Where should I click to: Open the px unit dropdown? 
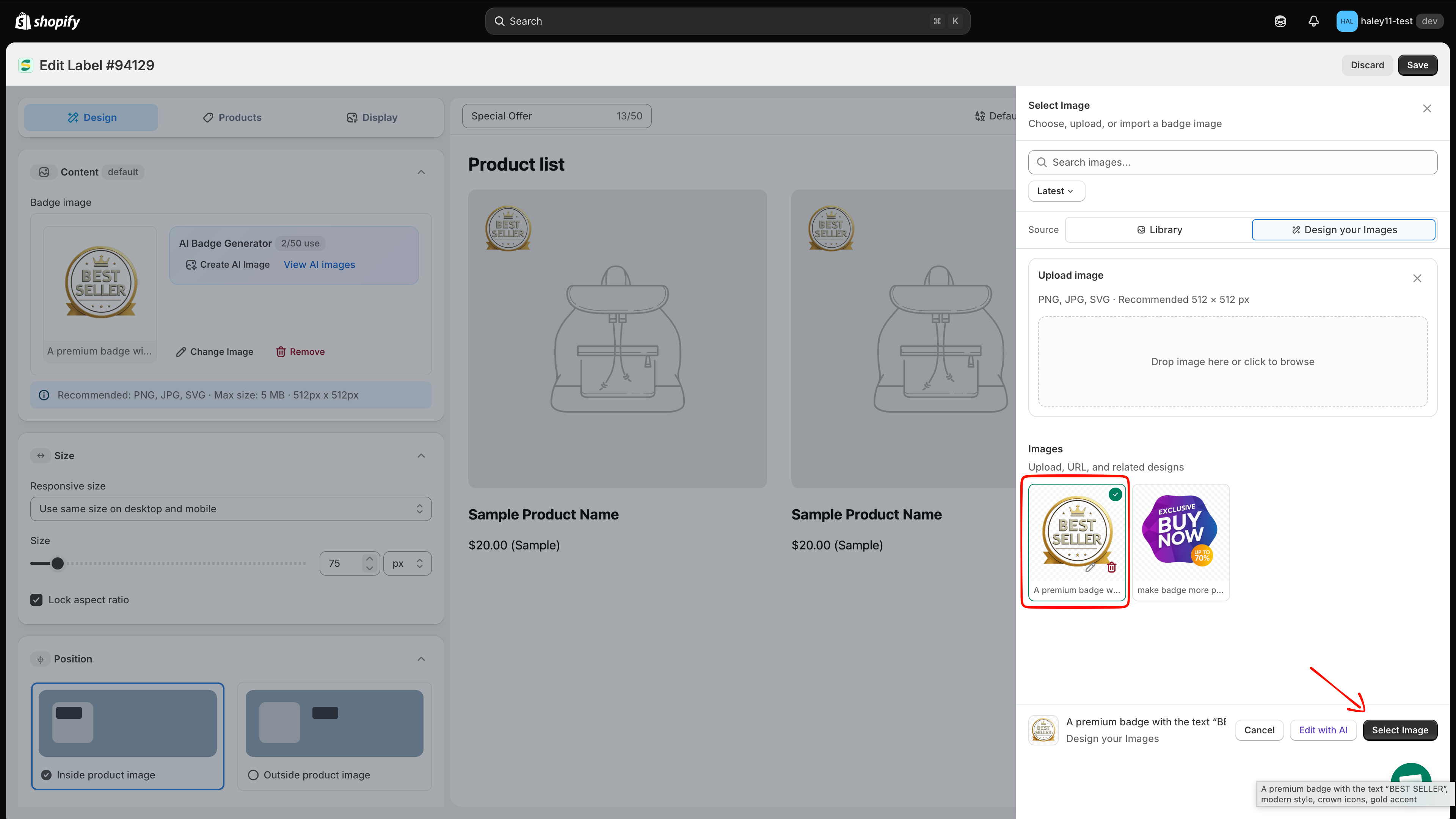pos(408,563)
